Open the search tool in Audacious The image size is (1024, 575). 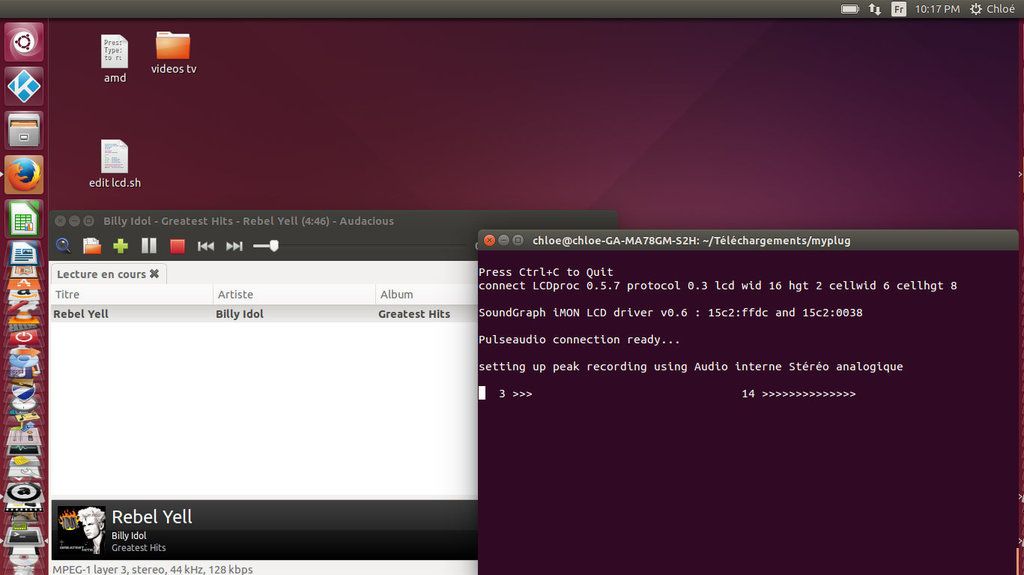(x=63, y=246)
